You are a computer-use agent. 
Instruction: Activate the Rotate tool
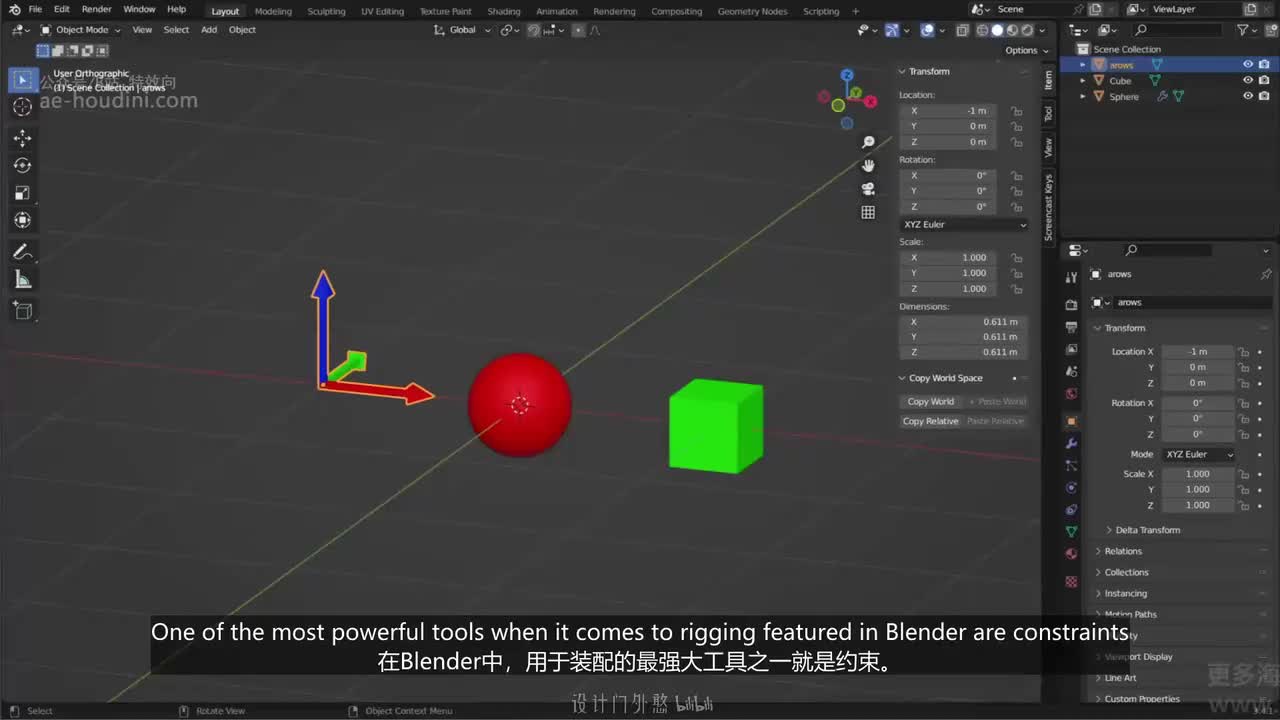(x=22, y=165)
